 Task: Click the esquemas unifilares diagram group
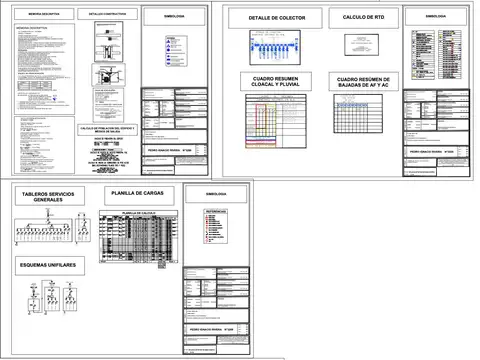coord(53,297)
